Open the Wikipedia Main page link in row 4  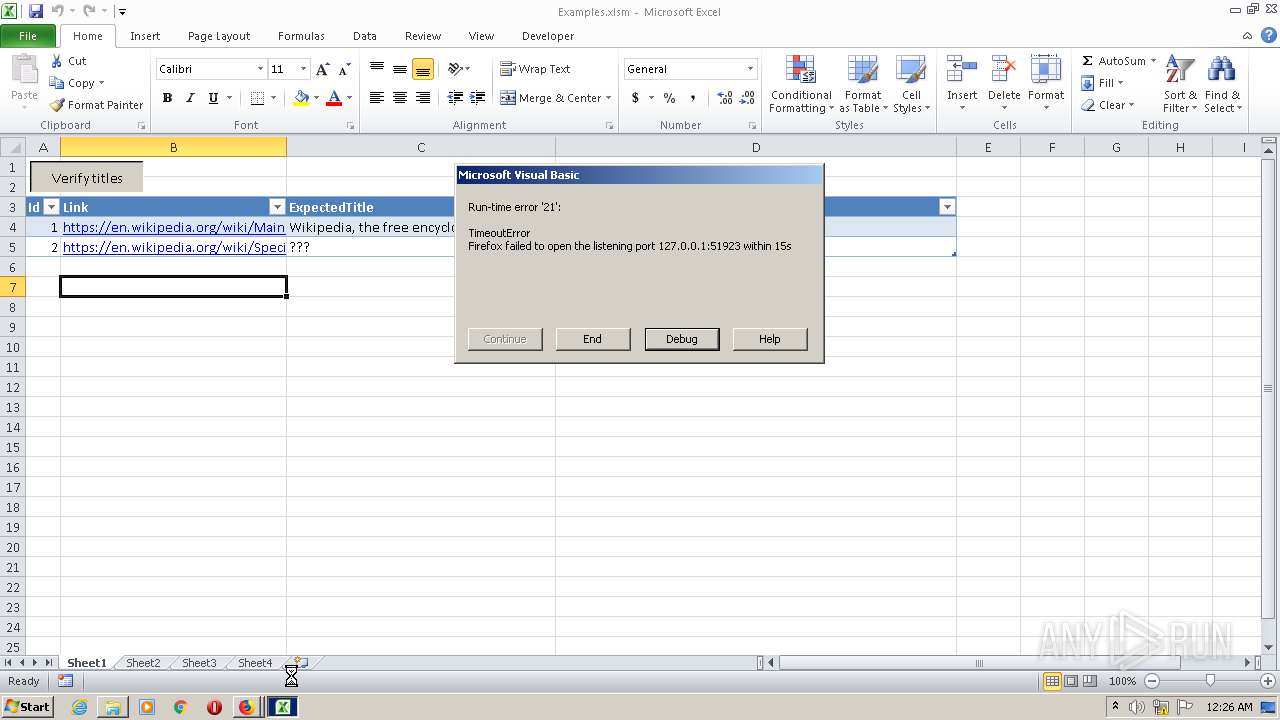[174, 227]
